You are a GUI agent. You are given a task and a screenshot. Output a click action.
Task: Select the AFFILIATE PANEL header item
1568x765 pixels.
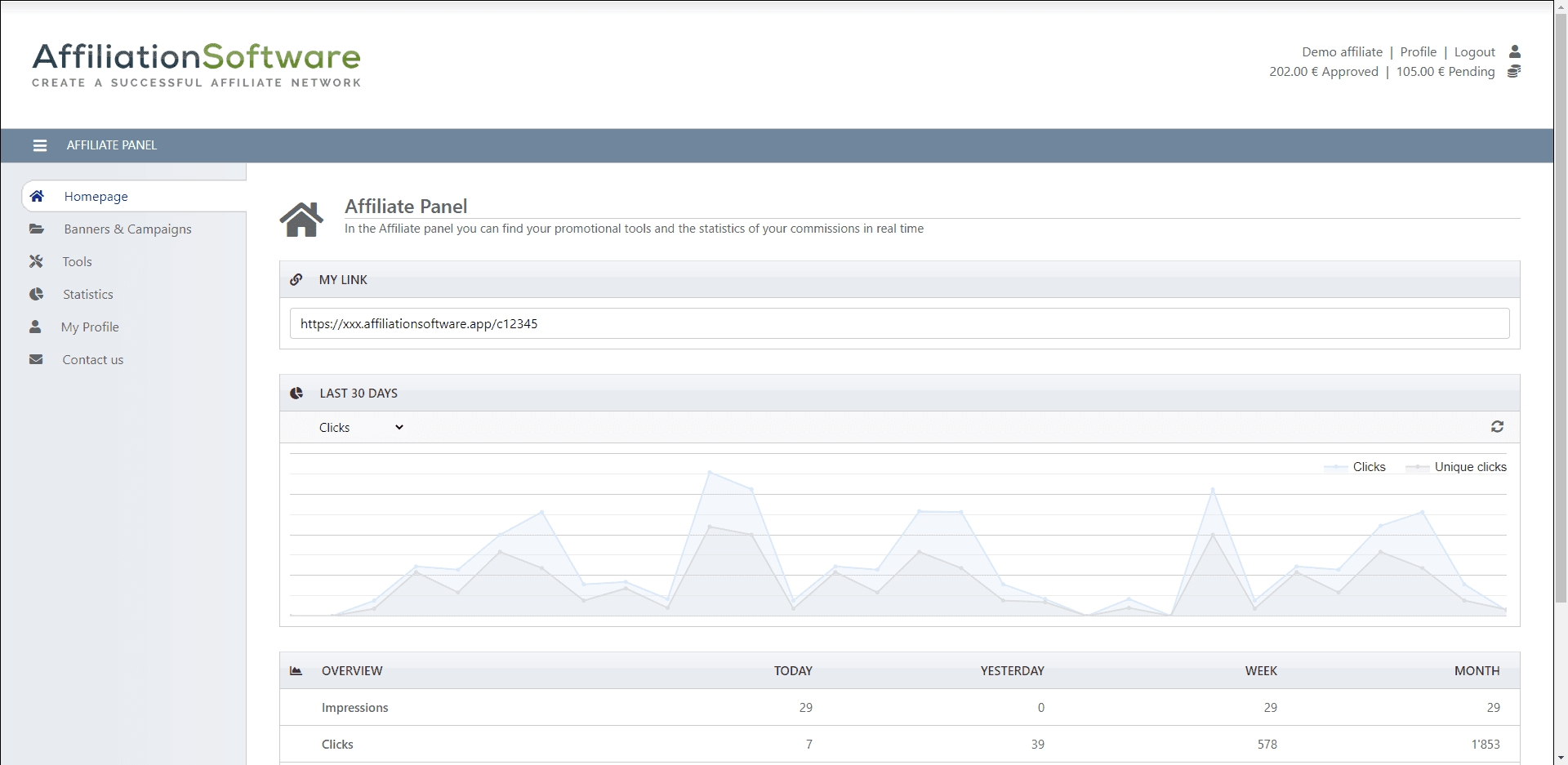(111, 145)
